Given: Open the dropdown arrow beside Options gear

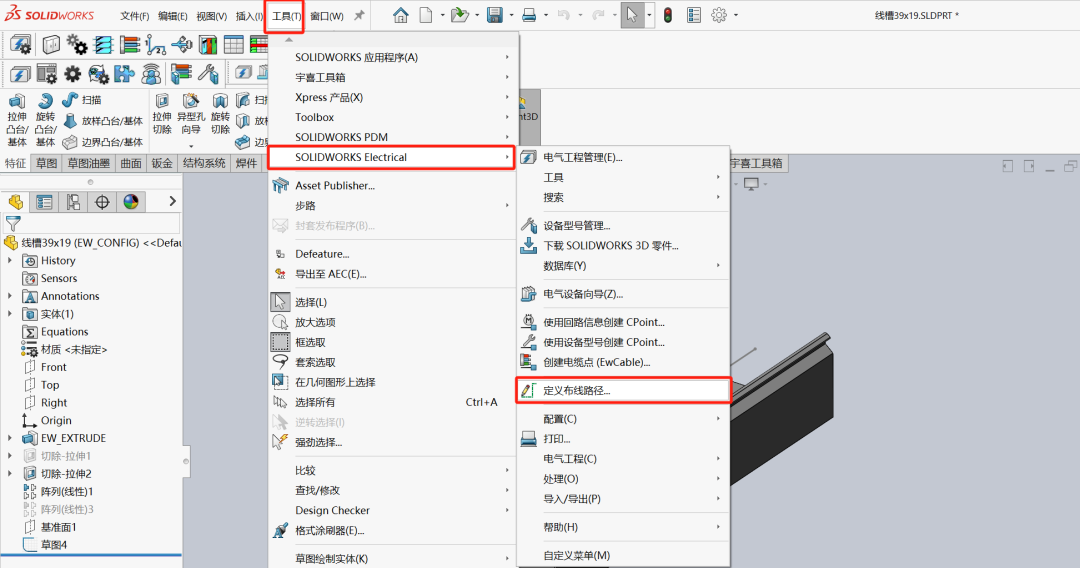Looking at the screenshot, I should tap(736, 15).
